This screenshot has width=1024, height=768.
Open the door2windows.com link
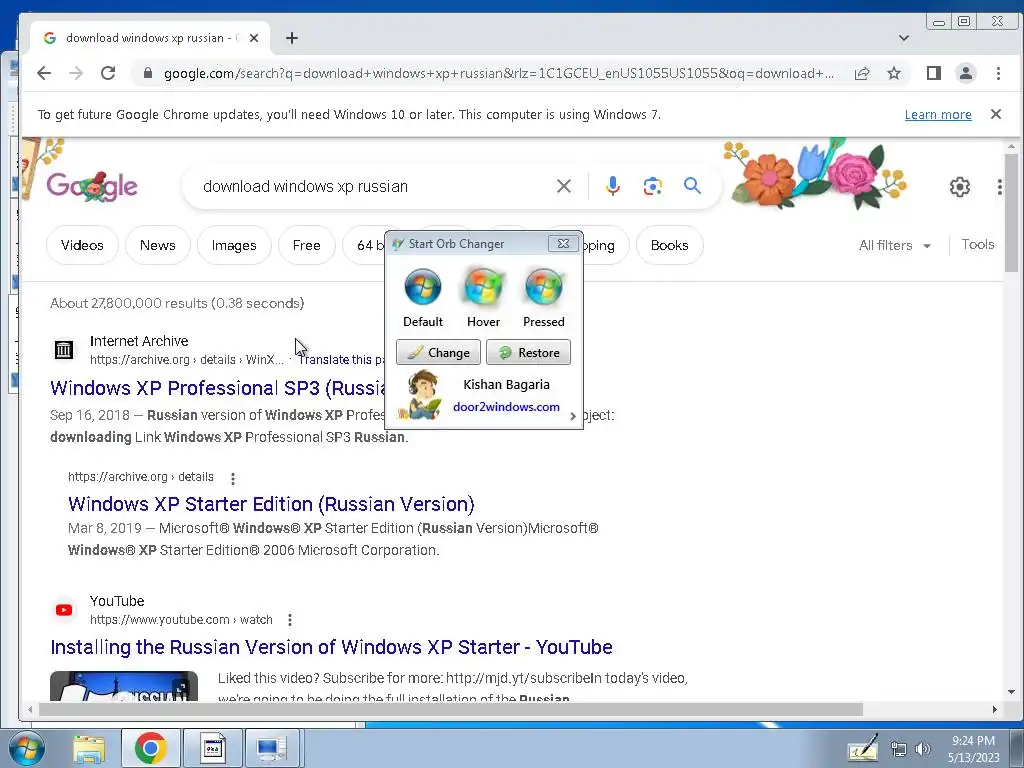pos(506,407)
